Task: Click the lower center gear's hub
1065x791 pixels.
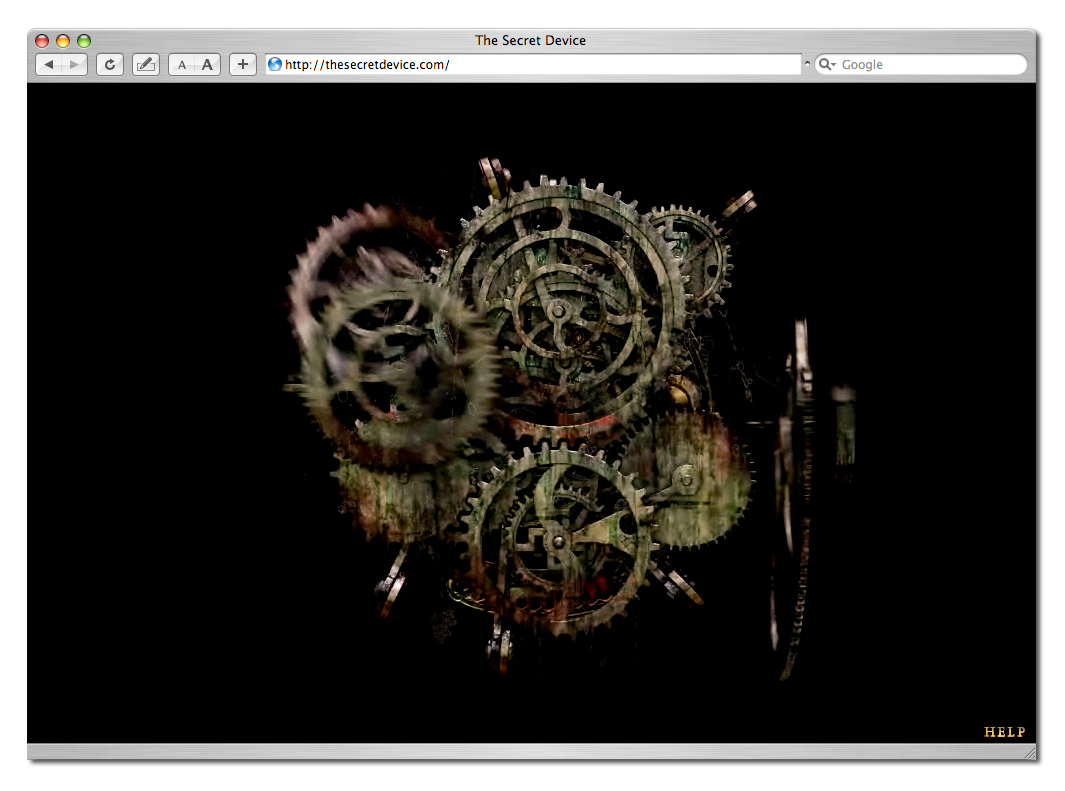Action: (x=557, y=541)
